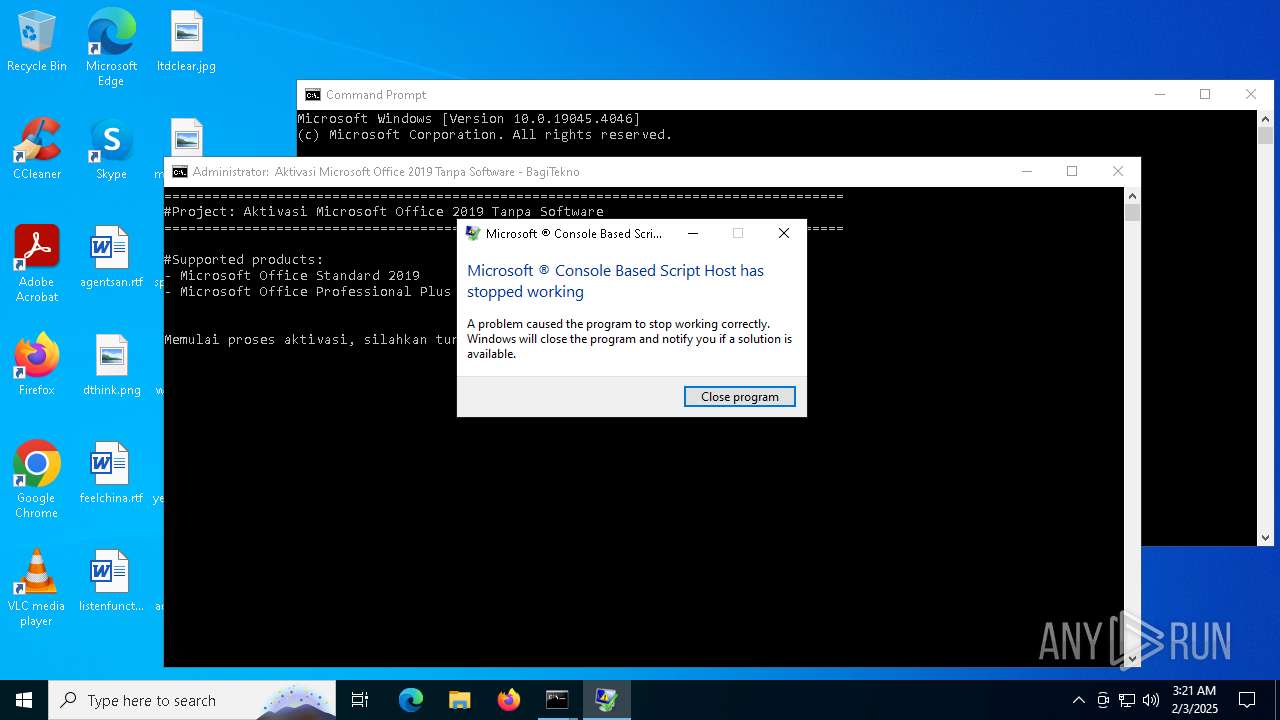This screenshot has height=720, width=1280.
Task: Show hidden system tray icons
Action: click(1078, 700)
